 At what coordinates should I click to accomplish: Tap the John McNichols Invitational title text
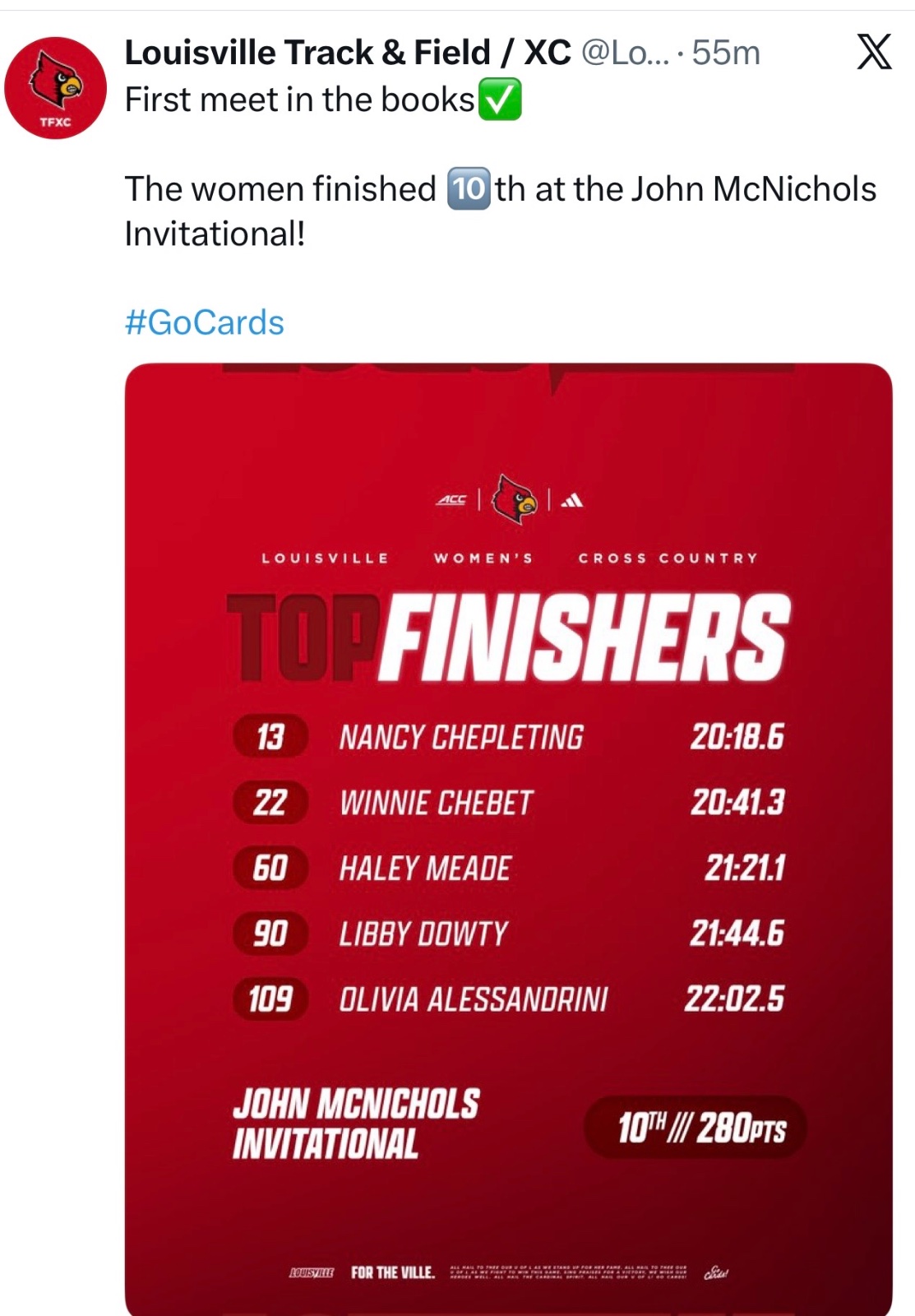point(356,1124)
